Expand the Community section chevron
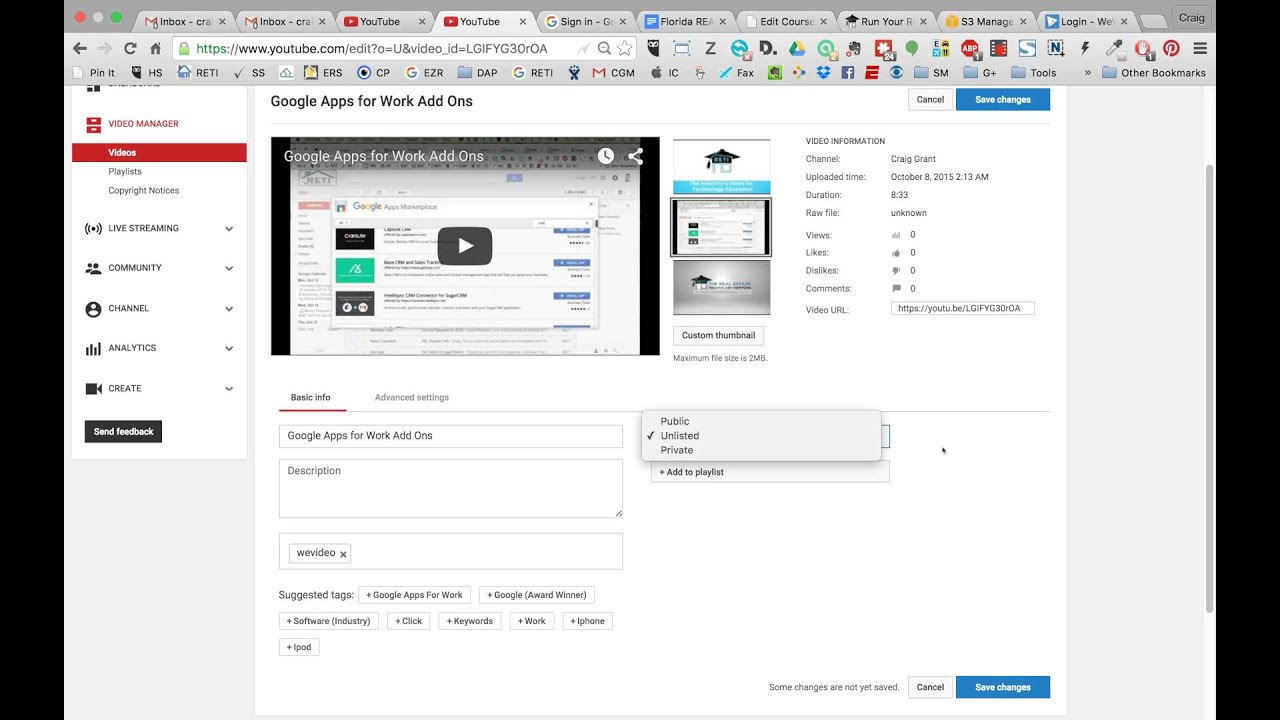Image resolution: width=1280 pixels, height=720 pixels. (x=229, y=268)
